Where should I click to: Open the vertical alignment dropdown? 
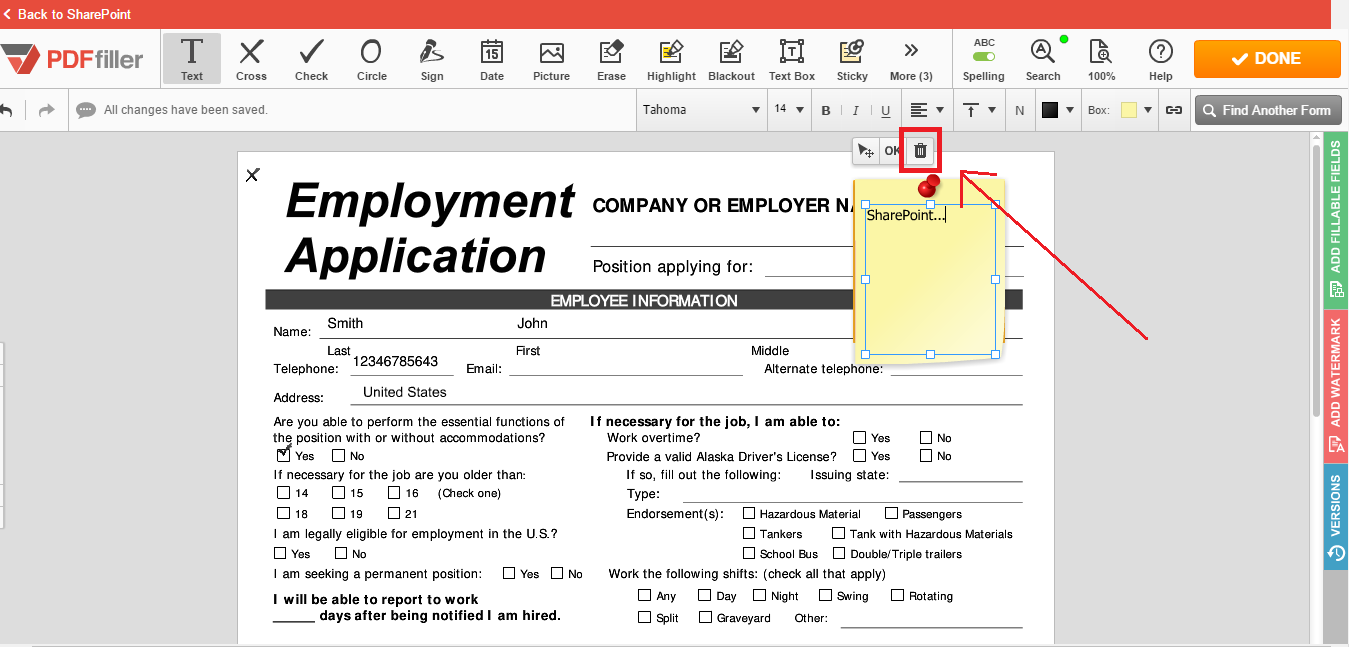pyautogui.click(x=980, y=110)
